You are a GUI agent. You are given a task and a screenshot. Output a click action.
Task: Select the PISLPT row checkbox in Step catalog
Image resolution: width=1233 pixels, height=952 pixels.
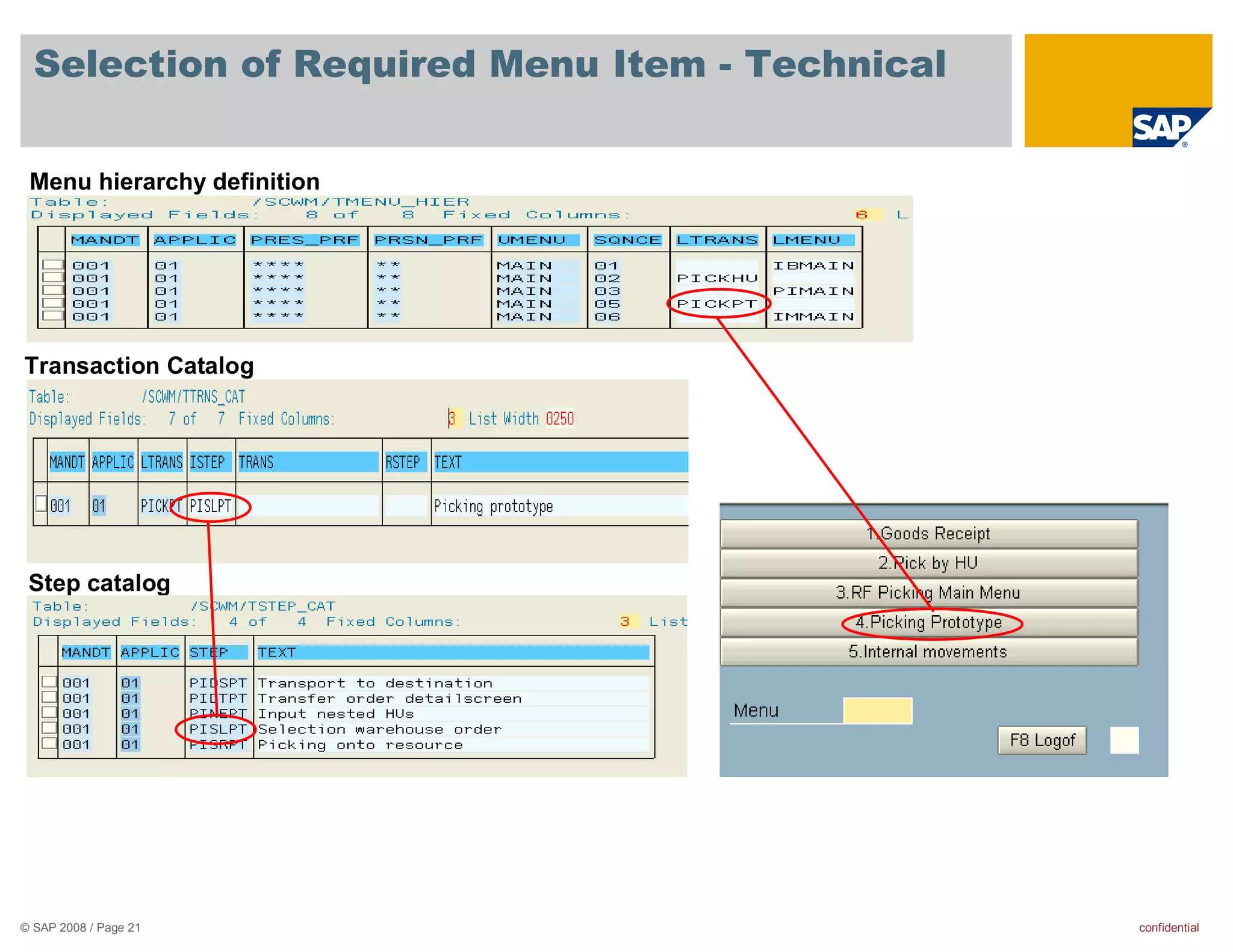click(x=49, y=728)
